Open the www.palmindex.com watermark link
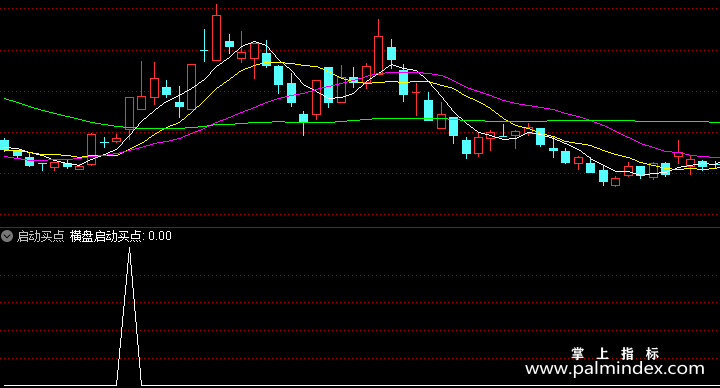This screenshot has width=720, height=388. 614,368
